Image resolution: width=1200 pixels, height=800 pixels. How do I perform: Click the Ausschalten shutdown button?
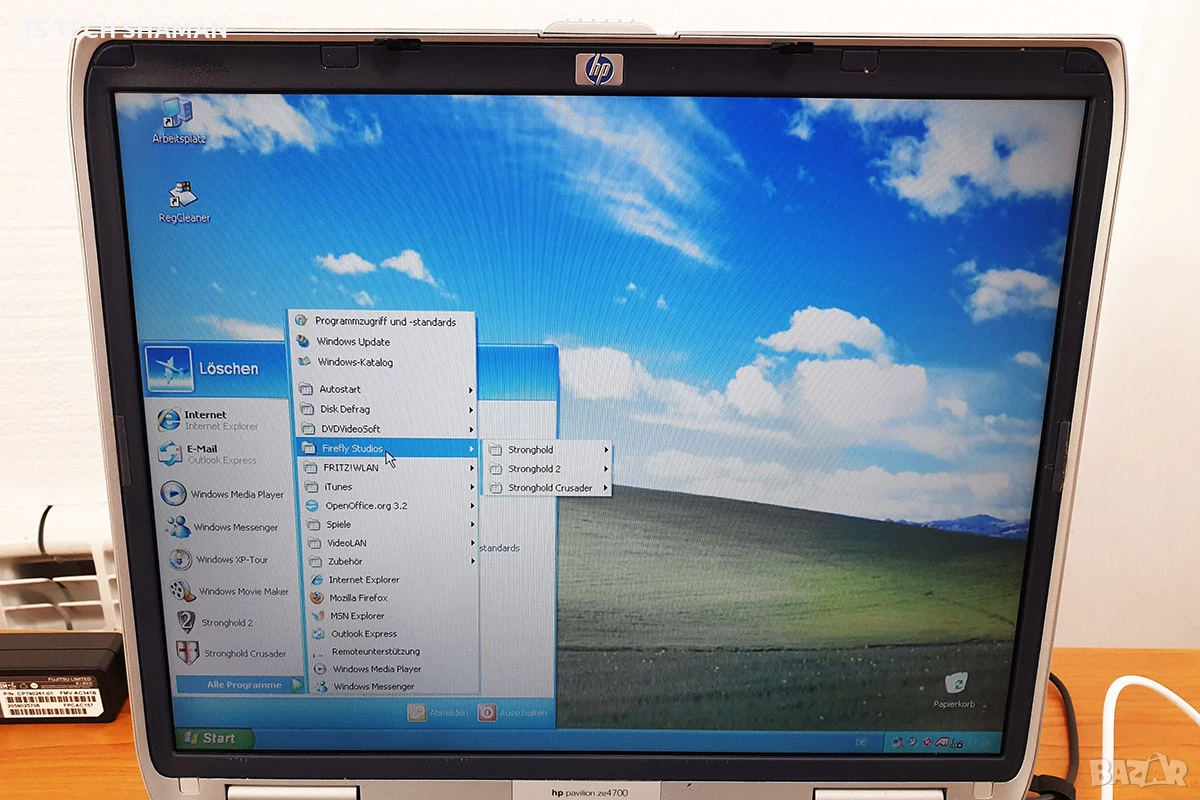tap(513, 713)
